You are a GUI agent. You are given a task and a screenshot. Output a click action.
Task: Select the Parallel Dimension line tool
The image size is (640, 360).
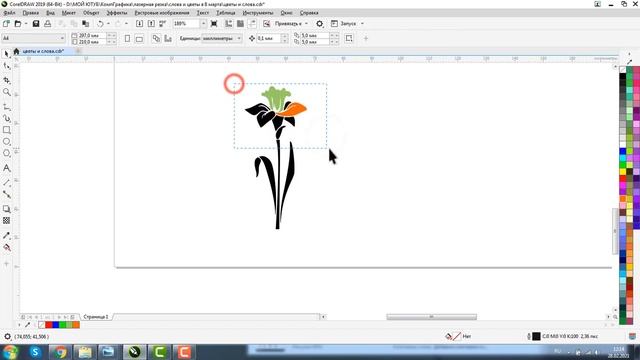[7, 182]
